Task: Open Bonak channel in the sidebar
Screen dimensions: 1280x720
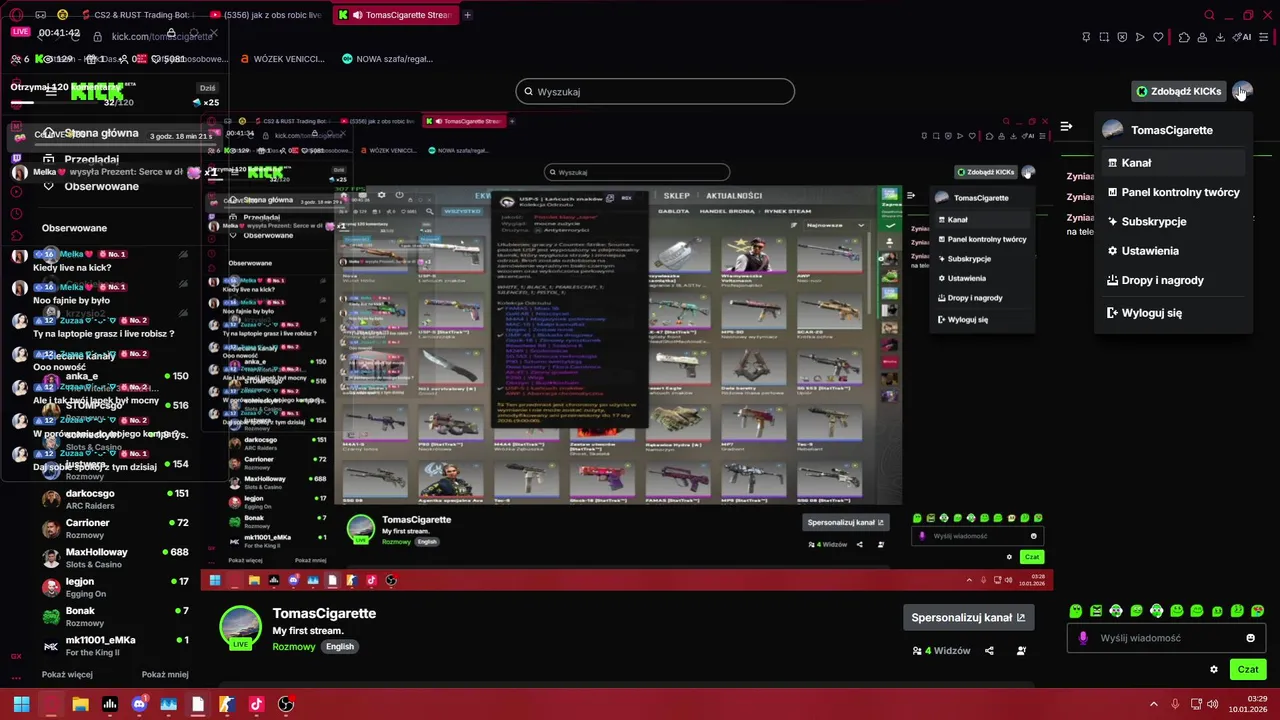Action: coord(115,616)
